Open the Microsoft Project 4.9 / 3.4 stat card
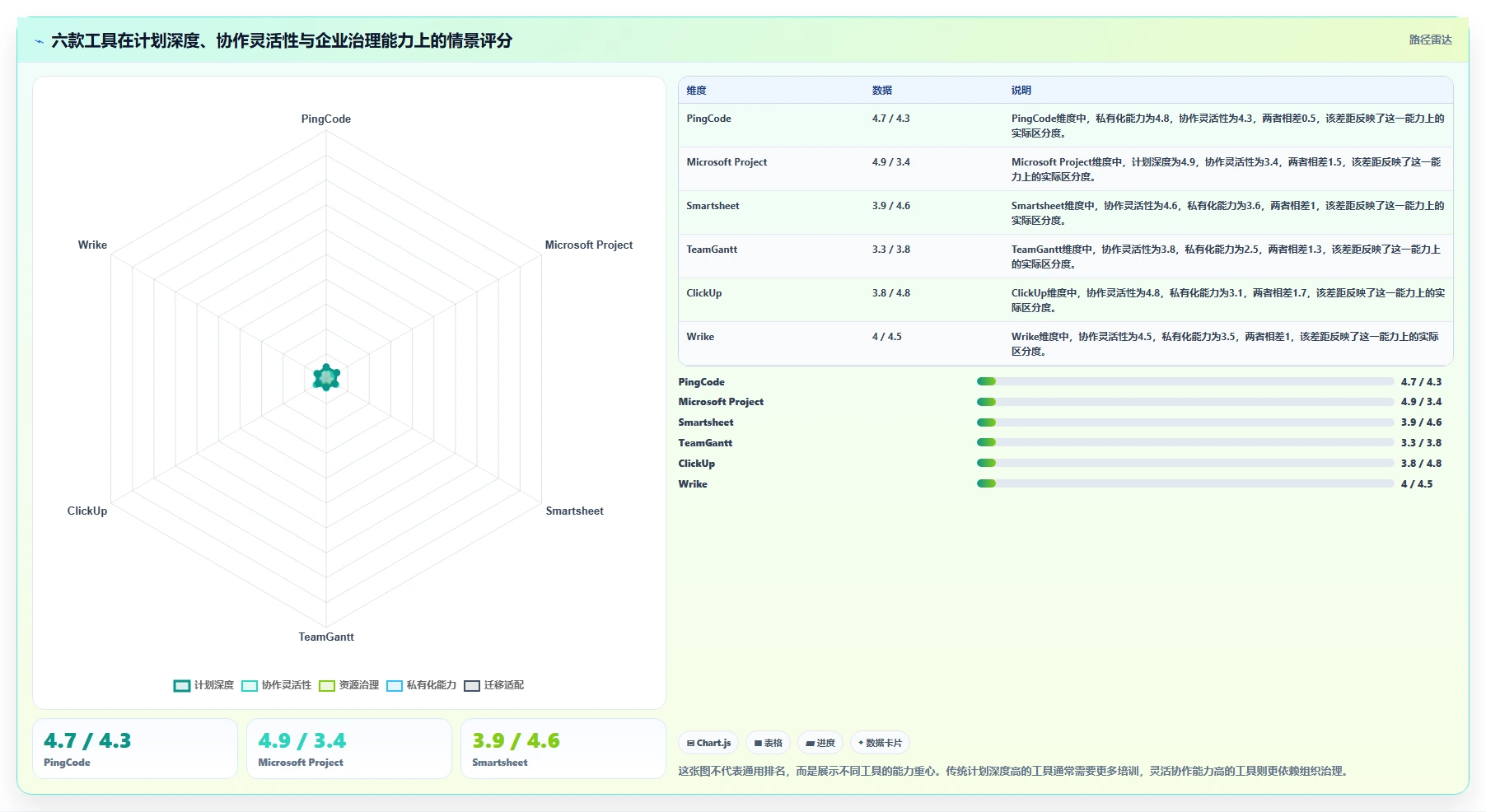1486x812 pixels. tap(349, 749)
